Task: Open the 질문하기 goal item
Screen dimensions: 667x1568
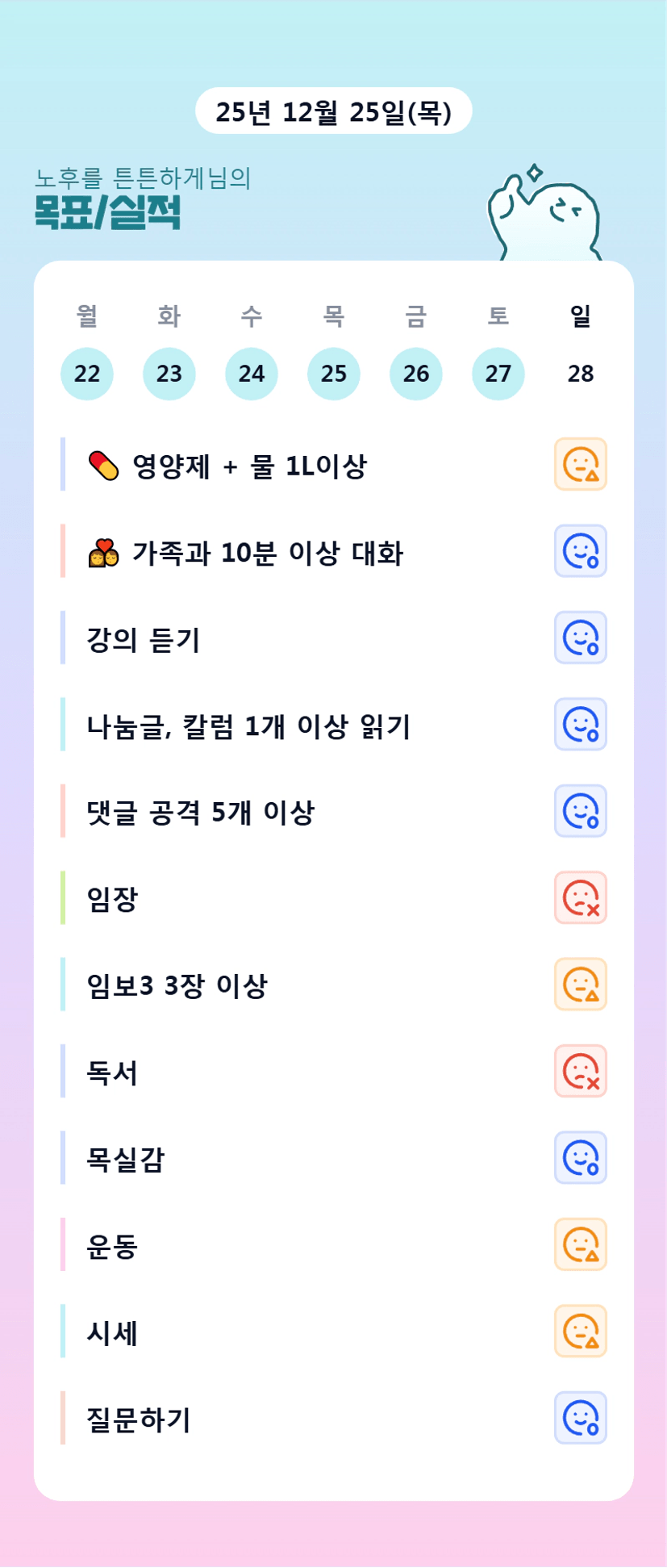Action: coord(139,1419)
